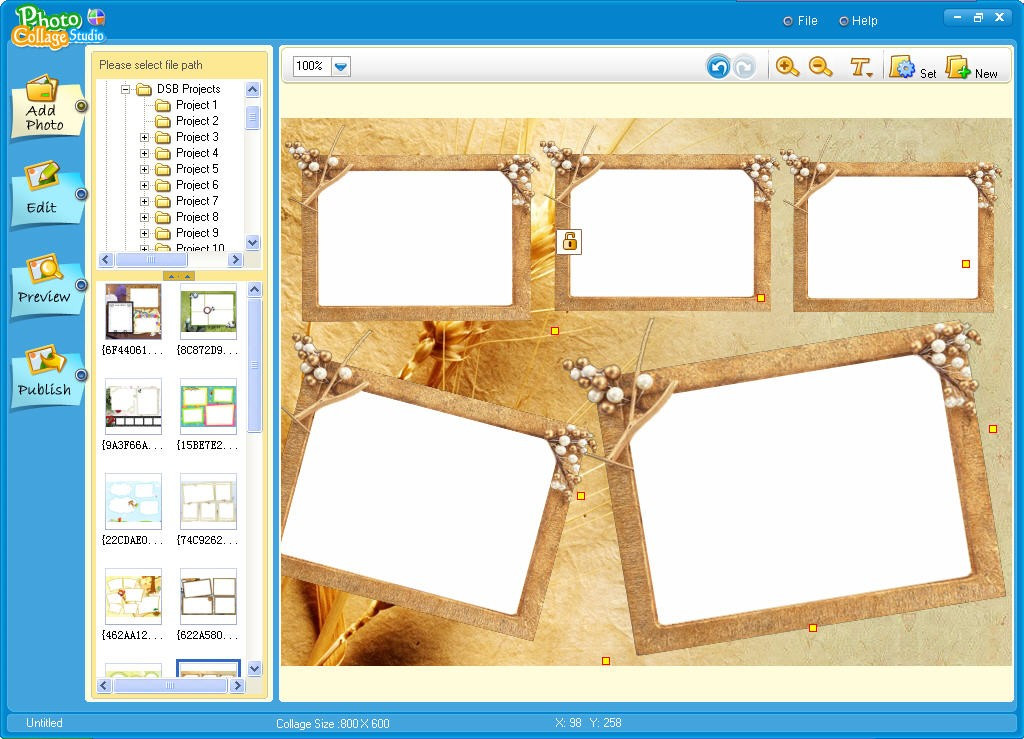Click the Photo Collage Studio logo
Viewport: 1024px width, 739px height.
click(59, 27)
